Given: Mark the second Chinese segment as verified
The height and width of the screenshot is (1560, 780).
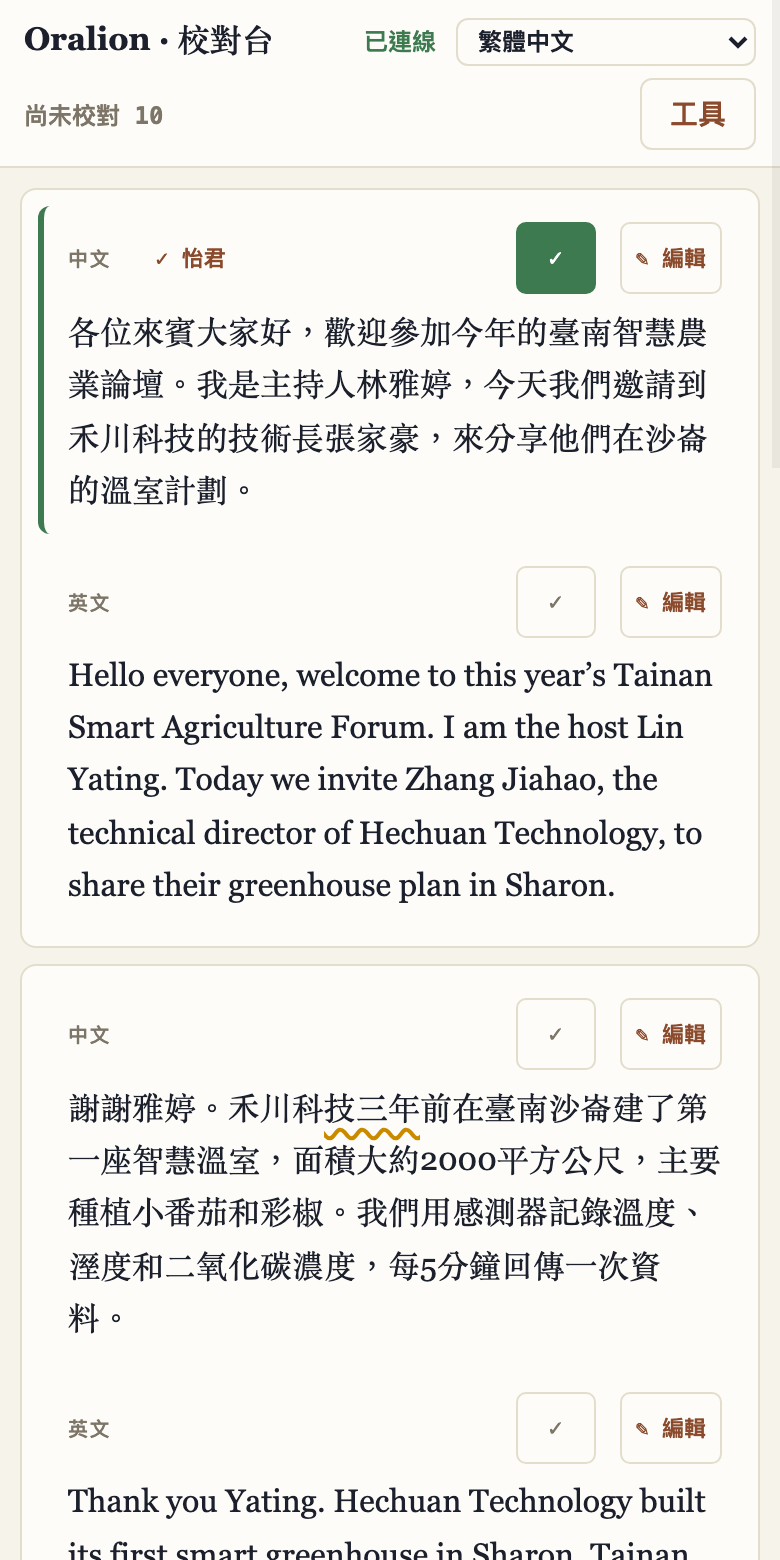Looking at the screenshot, I should pyautogui.click(x=556, y=1034).
